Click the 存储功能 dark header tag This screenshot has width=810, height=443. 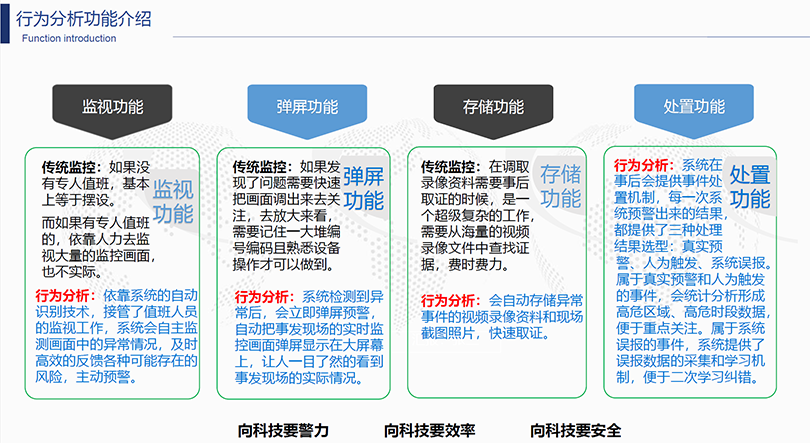pyautogui.click(x=493, y=111)
